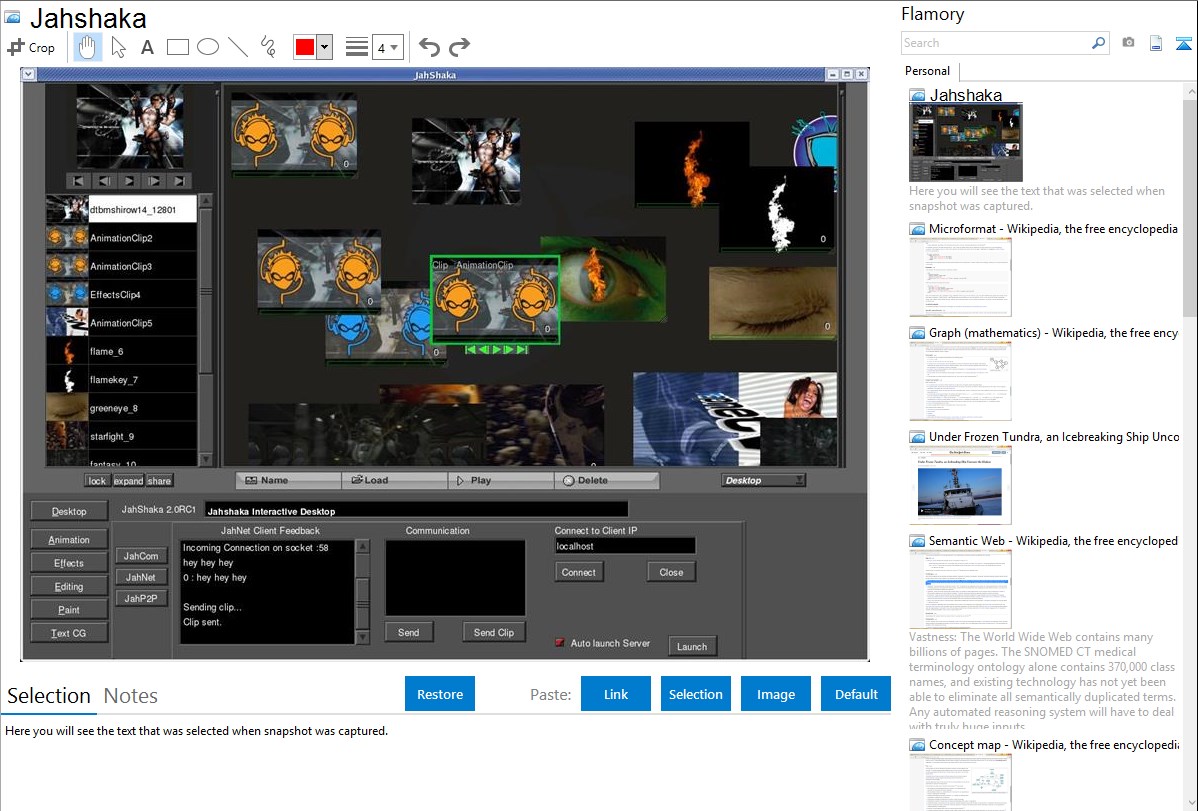Open the line width dropdown
Screen dimensions: 1198x811
[387, 47]
